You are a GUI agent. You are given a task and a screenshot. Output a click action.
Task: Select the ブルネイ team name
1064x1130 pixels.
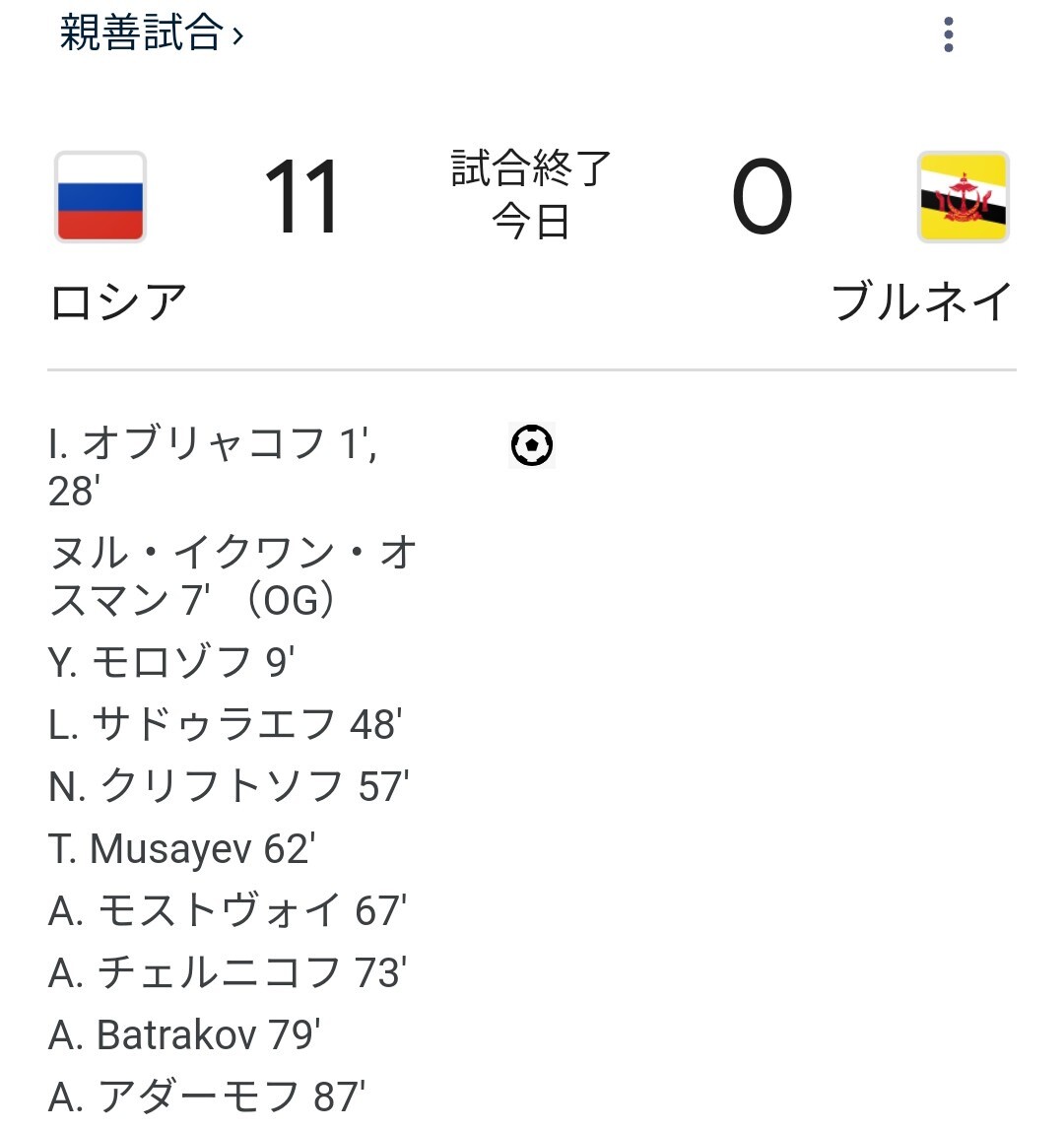click(922, 301)
